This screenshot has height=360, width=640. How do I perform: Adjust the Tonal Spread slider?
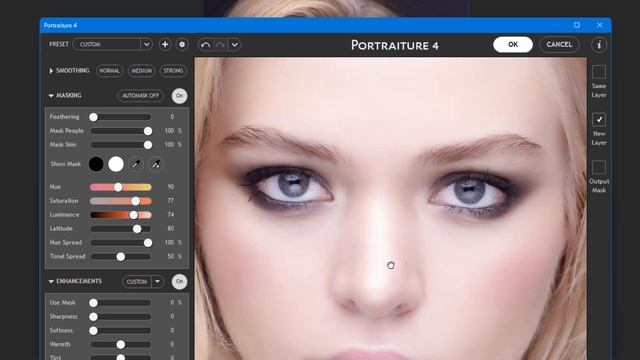[120, 256]
